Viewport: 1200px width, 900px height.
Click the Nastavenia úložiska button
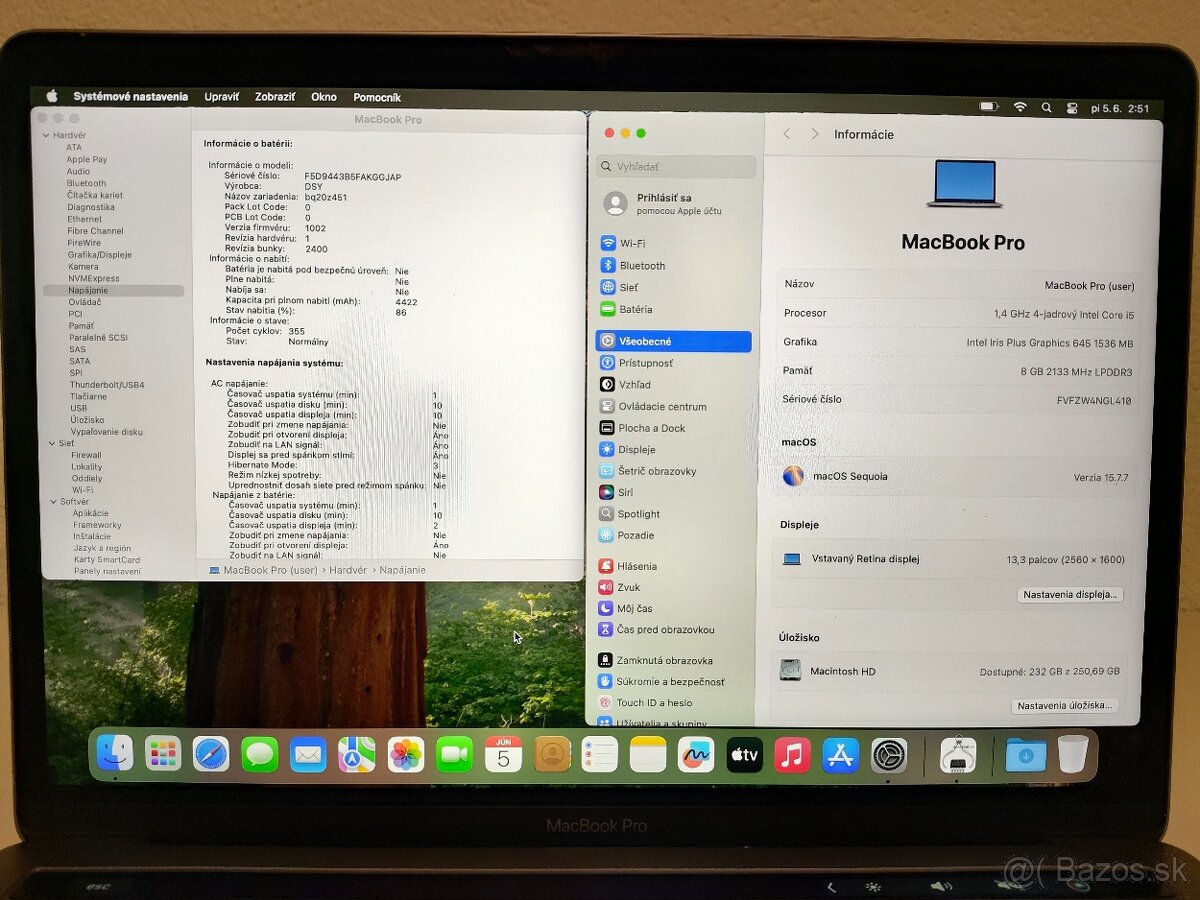(x=1063, y=705)
